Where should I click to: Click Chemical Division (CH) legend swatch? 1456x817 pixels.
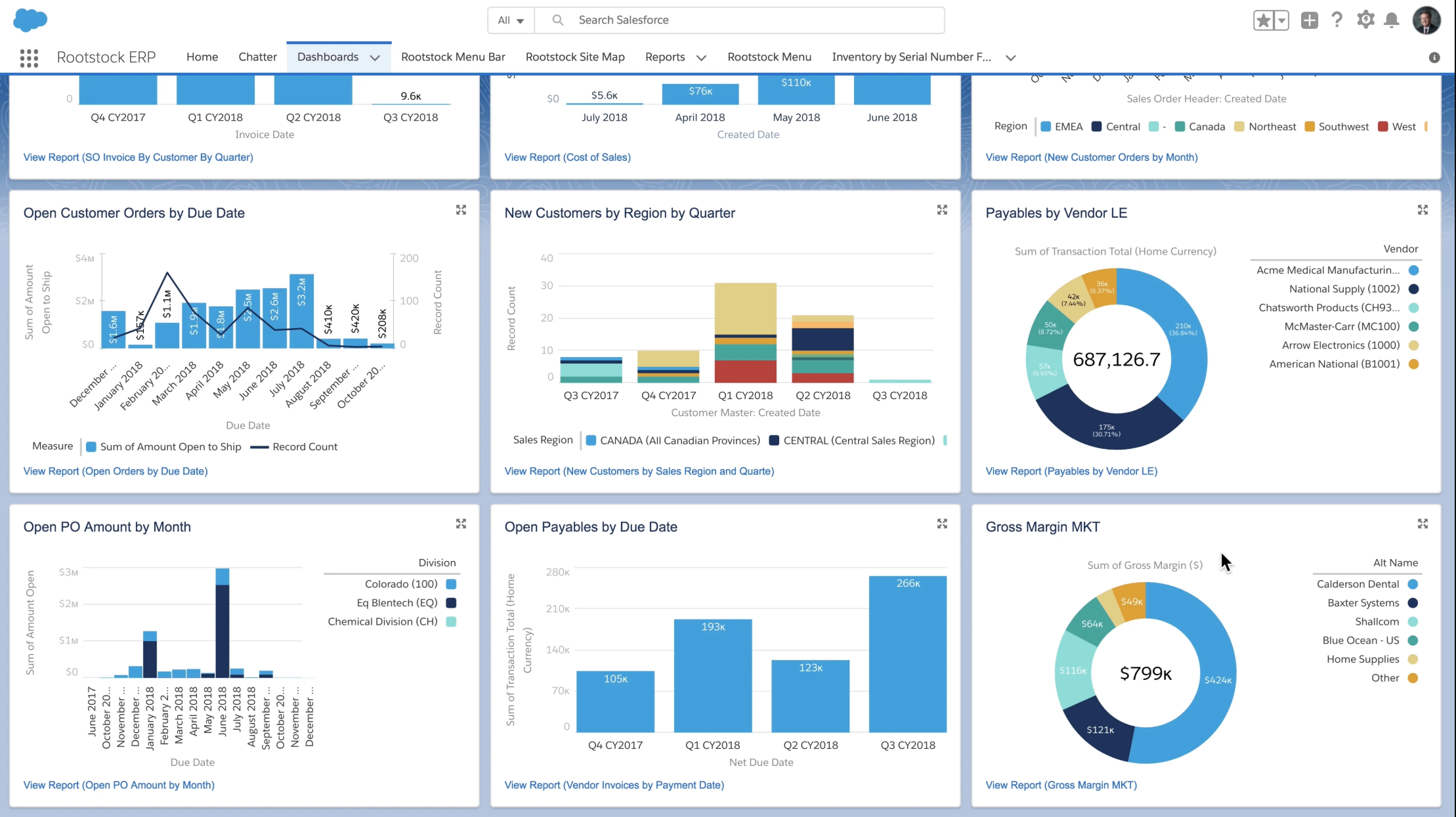451,621
